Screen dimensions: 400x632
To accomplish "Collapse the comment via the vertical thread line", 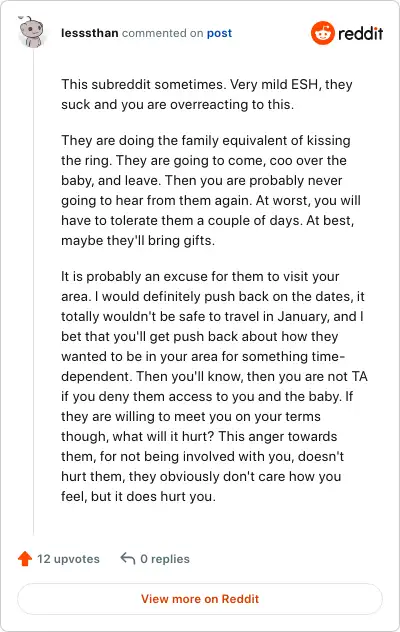I will 33,291.
